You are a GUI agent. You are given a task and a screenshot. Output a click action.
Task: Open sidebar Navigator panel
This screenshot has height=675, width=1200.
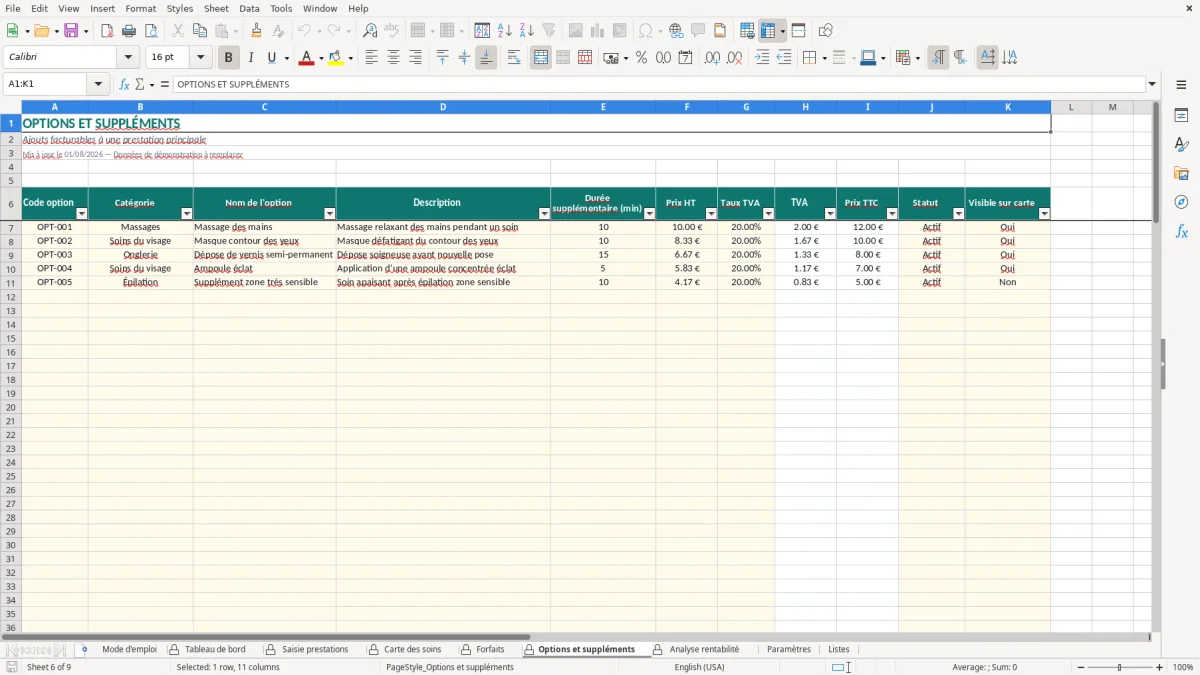point(1181,202)
